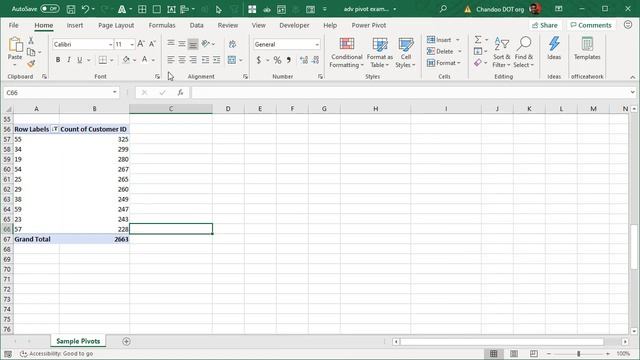Click the Insert Function fx icon
The image size is (640, 360).
tap(180, 93)
